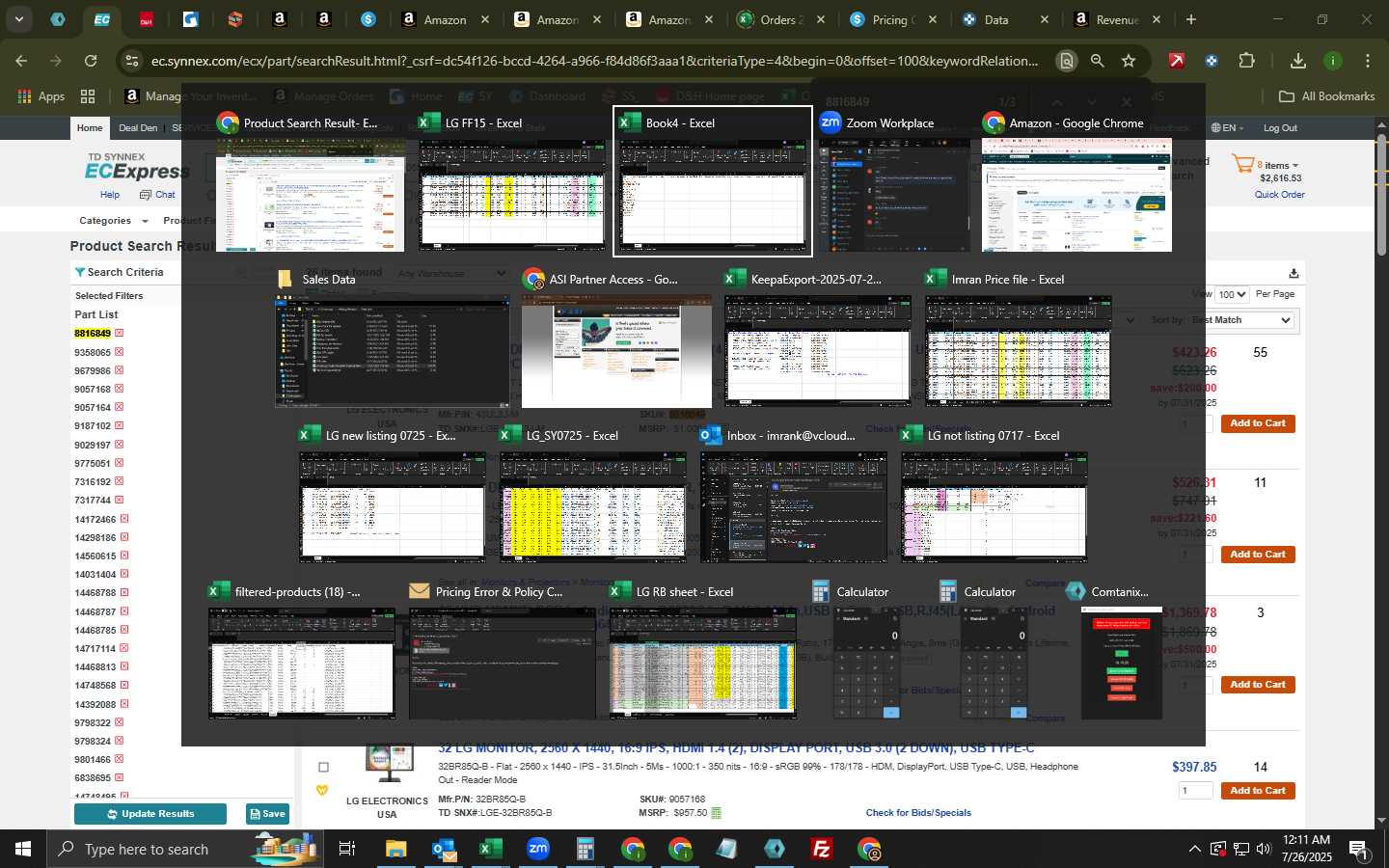Open Outlook from the taskbar
This screenshot has height=868, width=1389.
coord(444,849)
